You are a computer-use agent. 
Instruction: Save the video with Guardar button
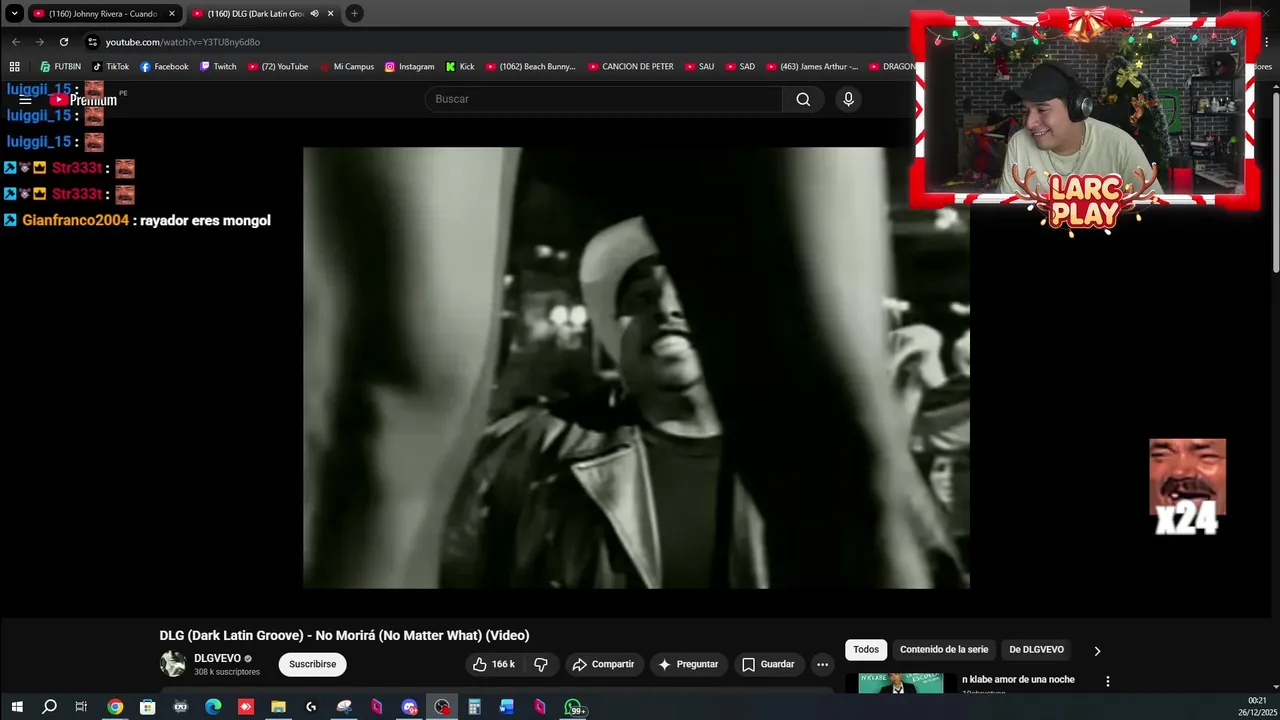(x=768, y=664)
